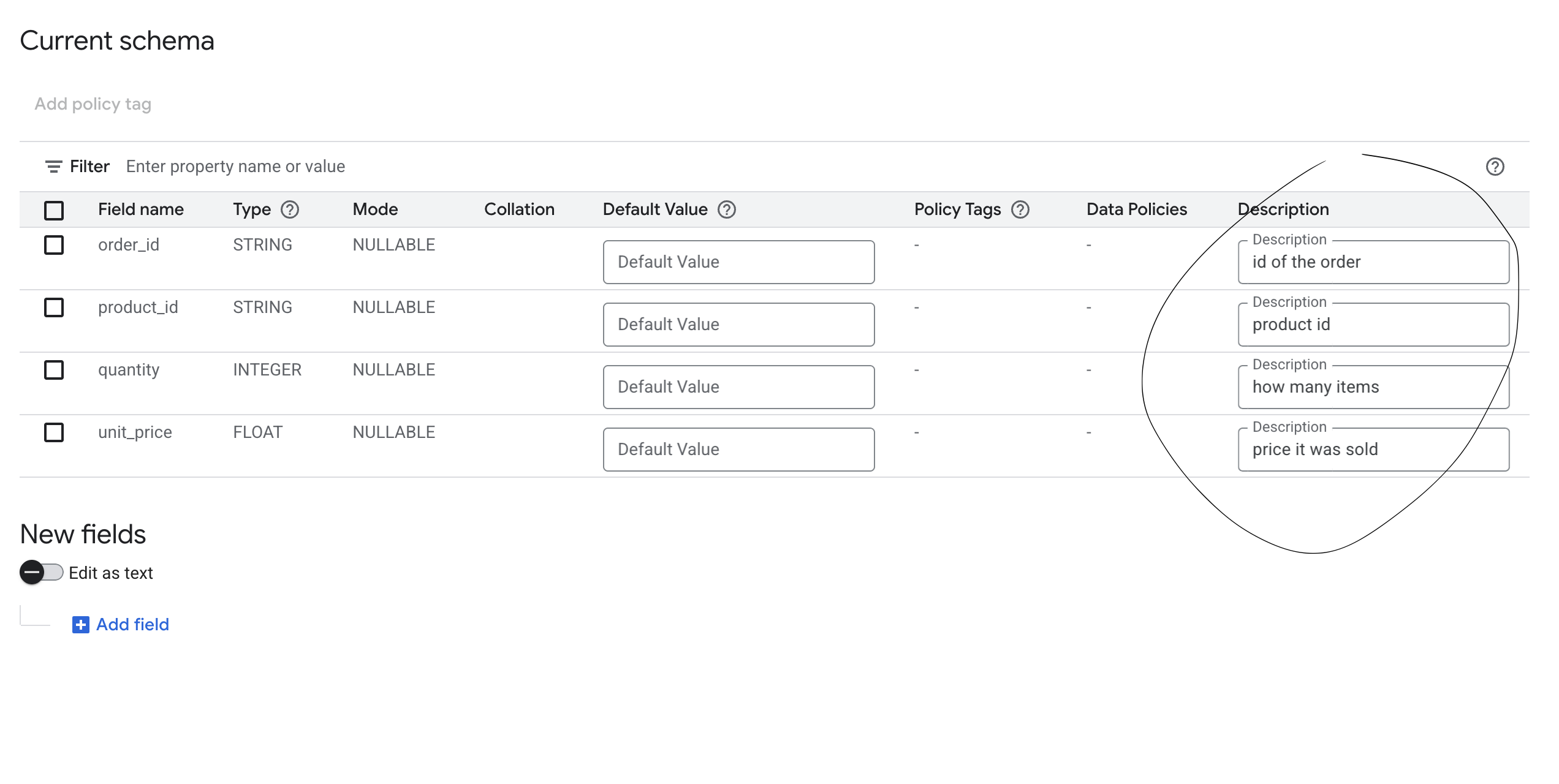Click the Policy Tags column header text
The width and height of the screenshot is (1559, 784).
(x=957, y=209)
